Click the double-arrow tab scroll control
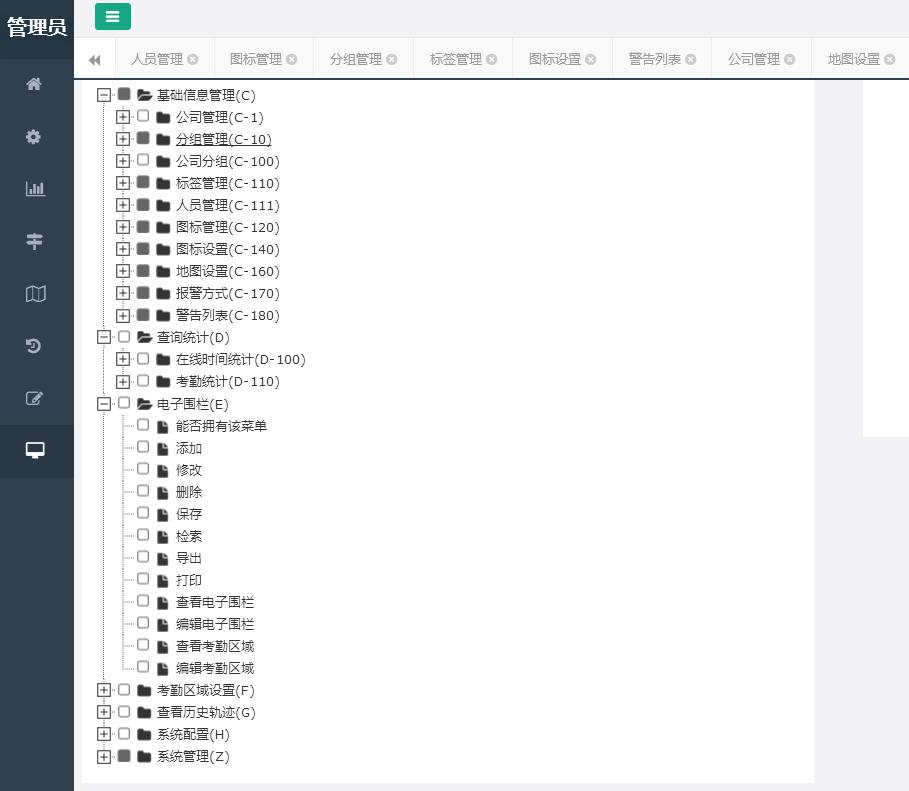The height and width of the screenshot is (791, 909). click(94, 59)
